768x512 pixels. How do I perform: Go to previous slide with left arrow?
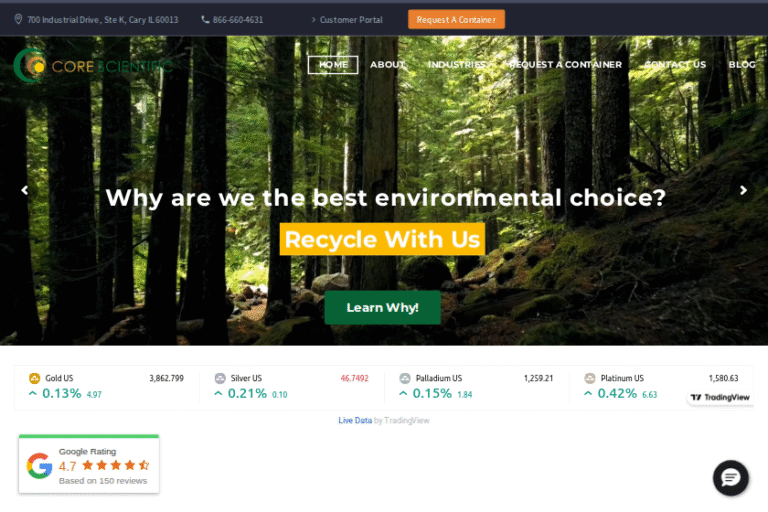(24, 190)
